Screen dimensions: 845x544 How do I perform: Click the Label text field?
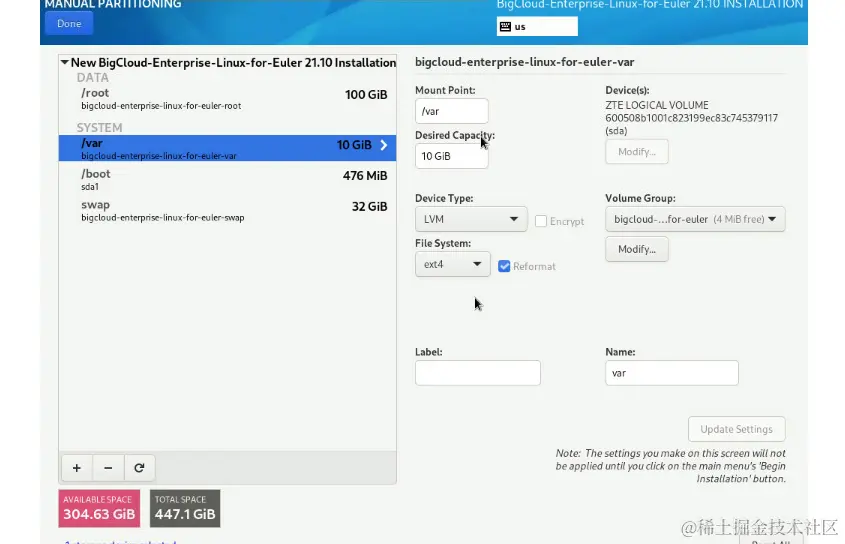pos(477,373)
